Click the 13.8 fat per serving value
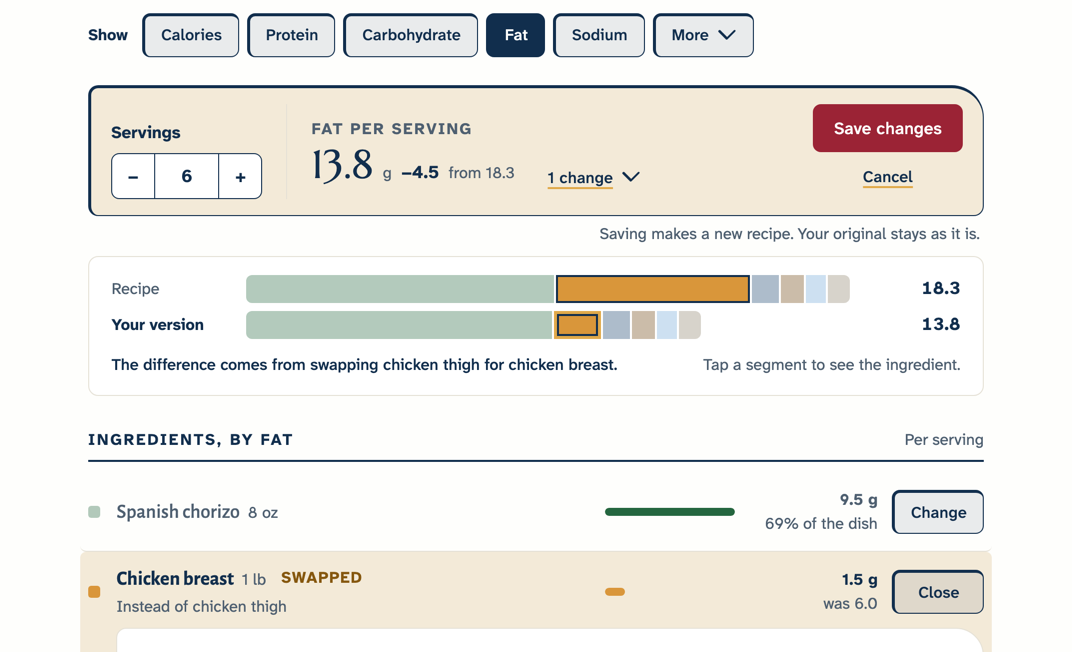Screen dimensions: 1072x652 tap(343, 165)
